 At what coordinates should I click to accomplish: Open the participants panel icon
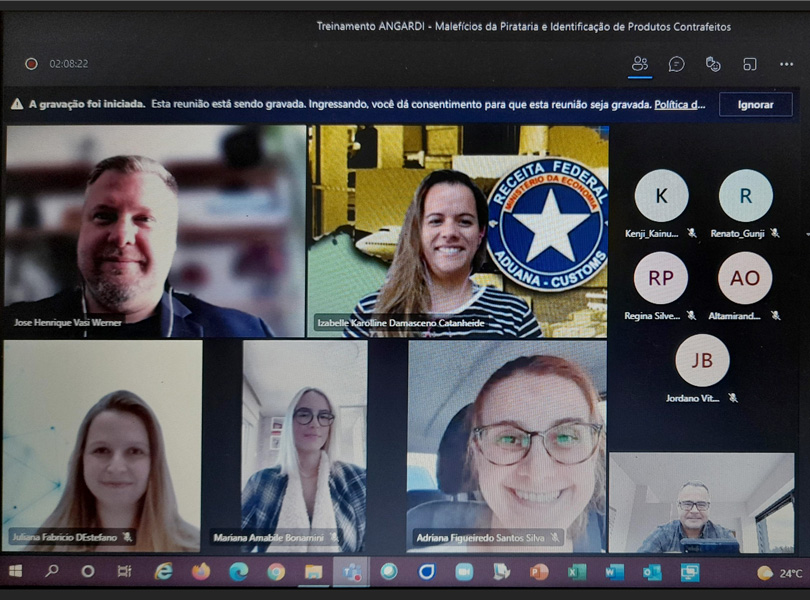pos(640,64)
